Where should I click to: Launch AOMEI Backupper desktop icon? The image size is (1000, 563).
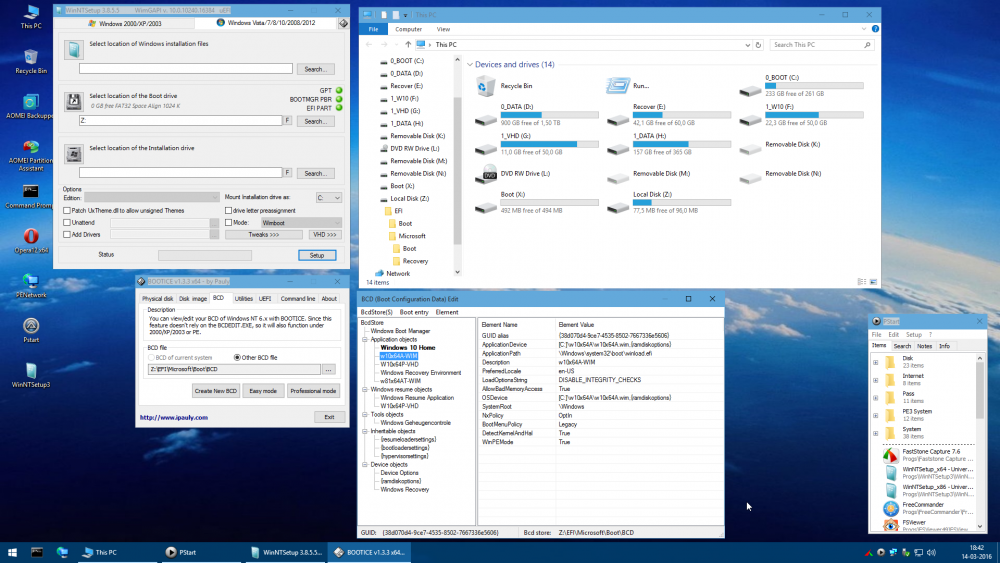[x=31, y=106]
